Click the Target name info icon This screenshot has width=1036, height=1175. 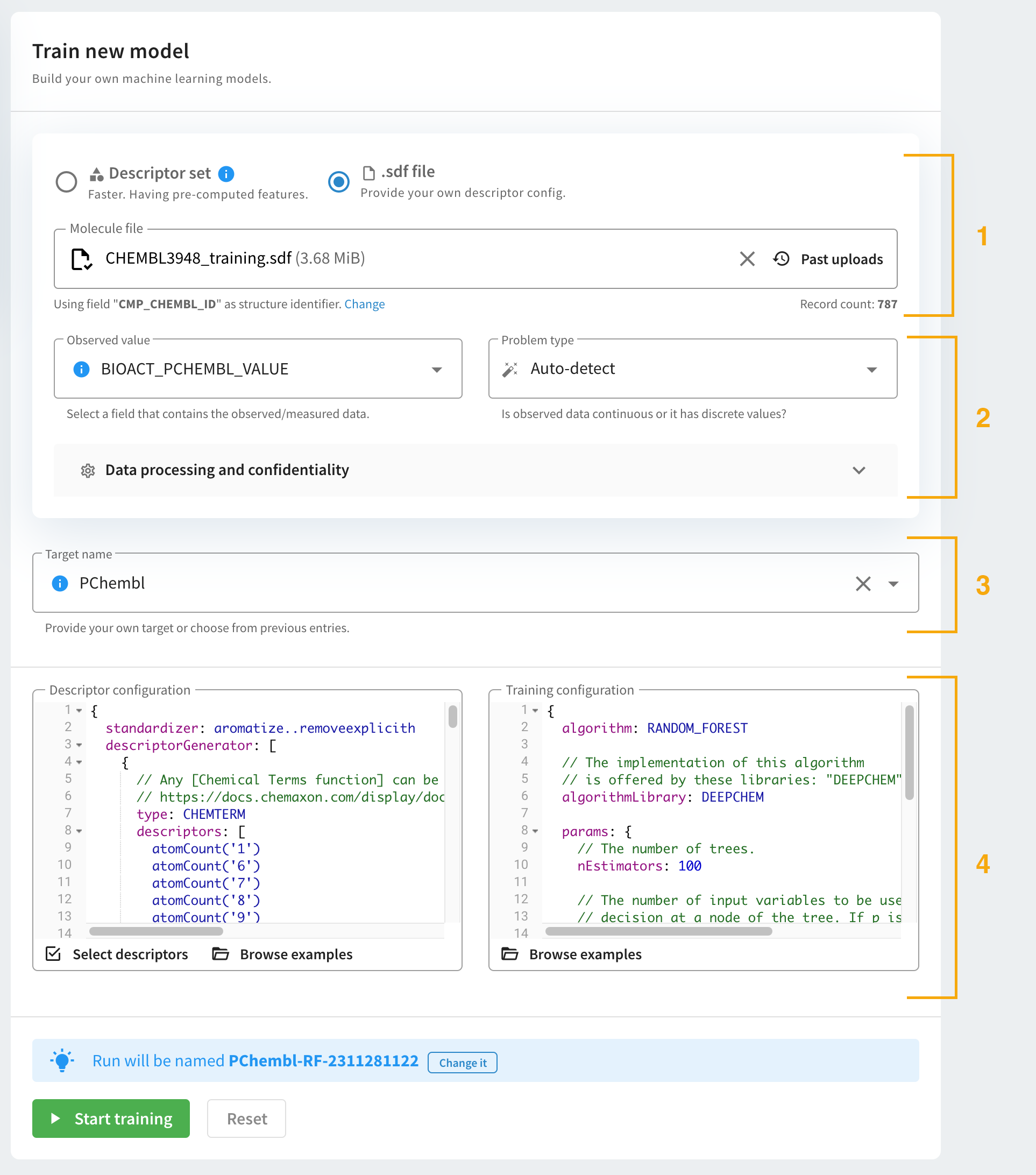[x=60, y=584]
